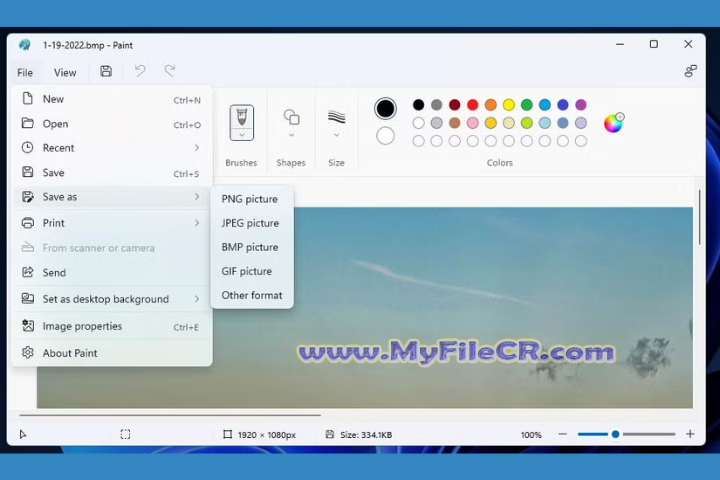Select the large white secondary color circle
The height and width of the screenshot is (480, 720).
click(385, 136)
